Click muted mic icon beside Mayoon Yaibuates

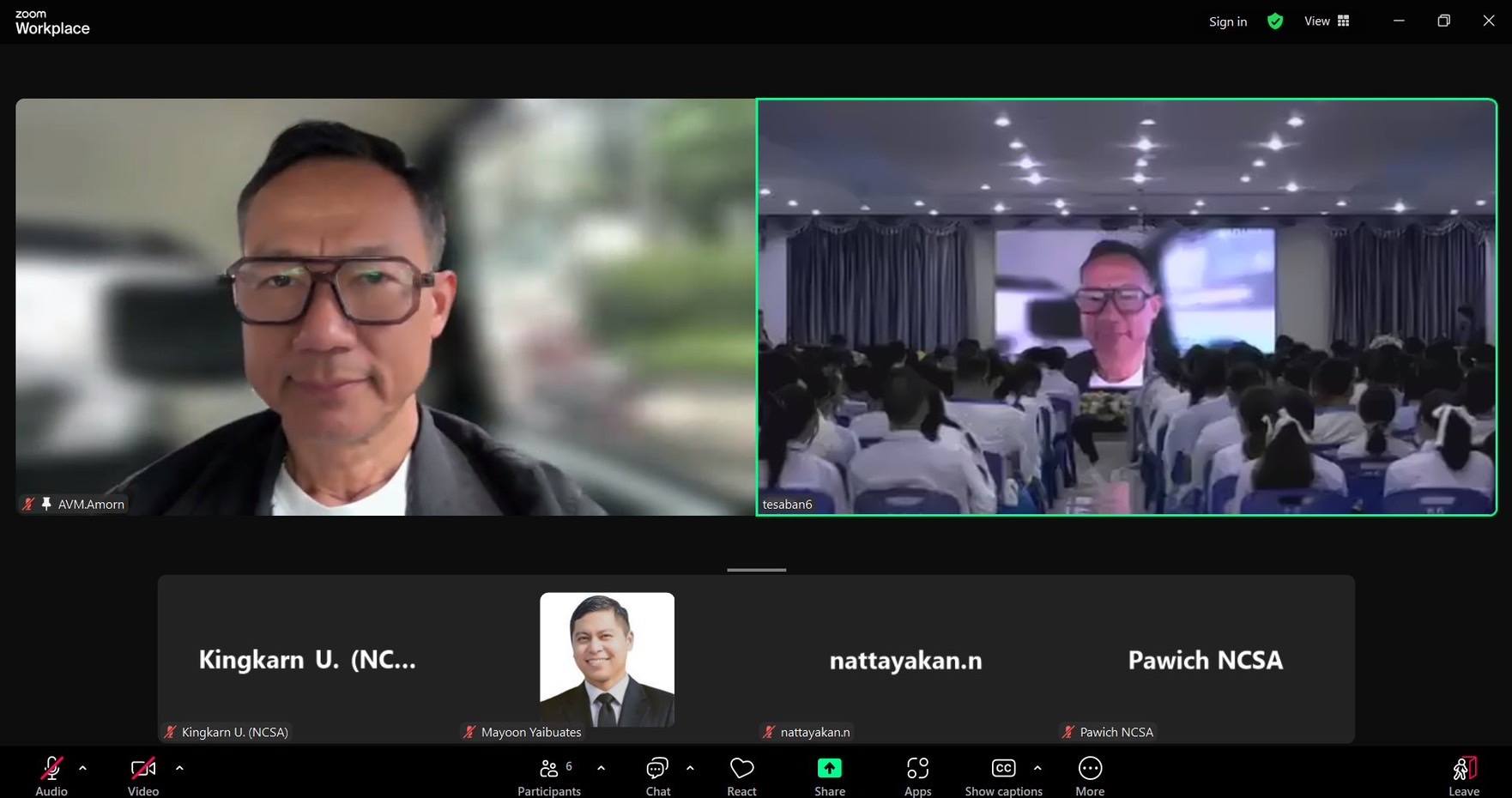pyautogui.click(x=469, y=732)
